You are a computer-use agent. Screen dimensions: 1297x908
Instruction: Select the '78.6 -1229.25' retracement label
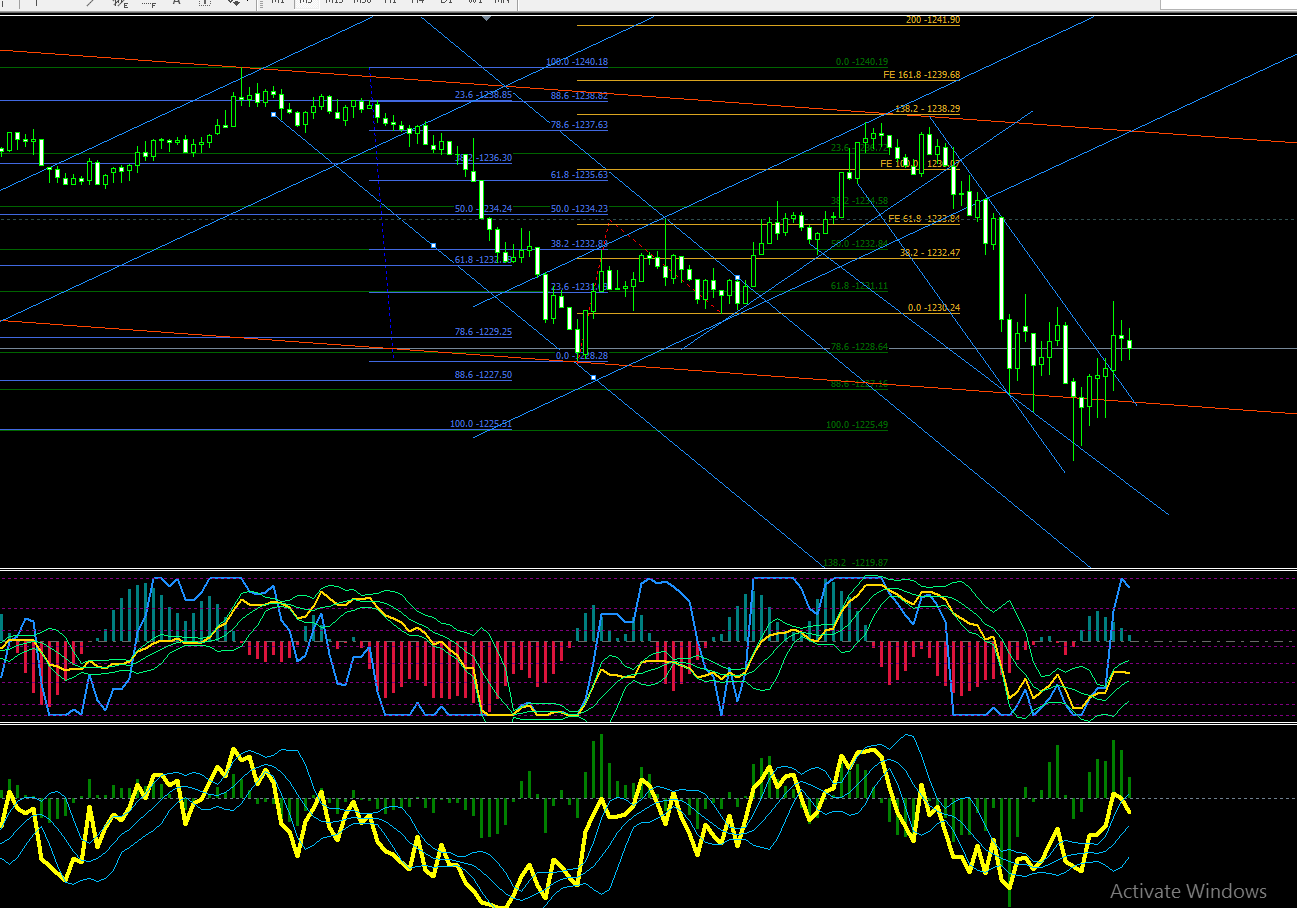pyautogui.click(x=483, y=332)
